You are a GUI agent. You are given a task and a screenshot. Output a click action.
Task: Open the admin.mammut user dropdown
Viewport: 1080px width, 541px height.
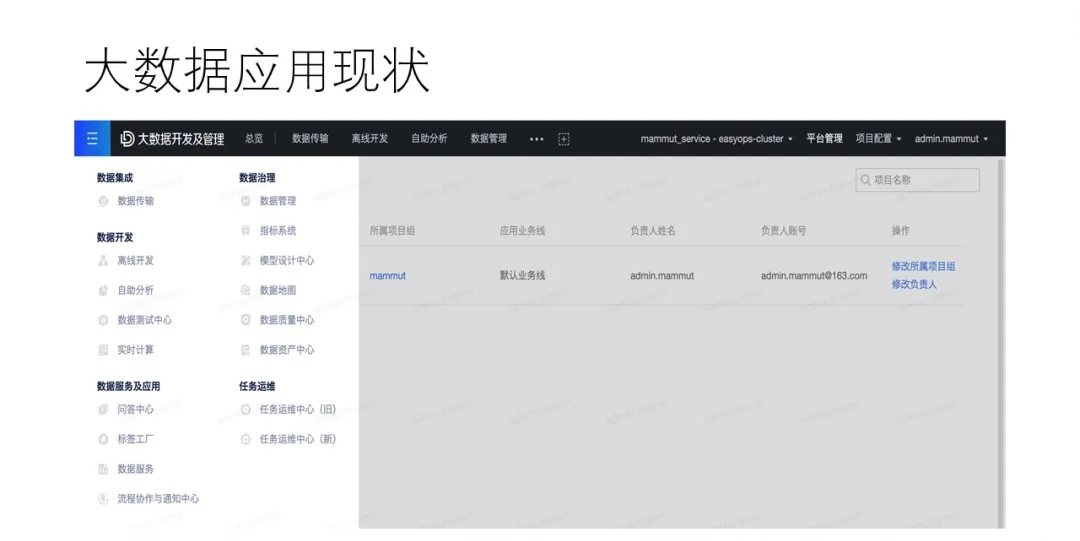pos(951,139)
